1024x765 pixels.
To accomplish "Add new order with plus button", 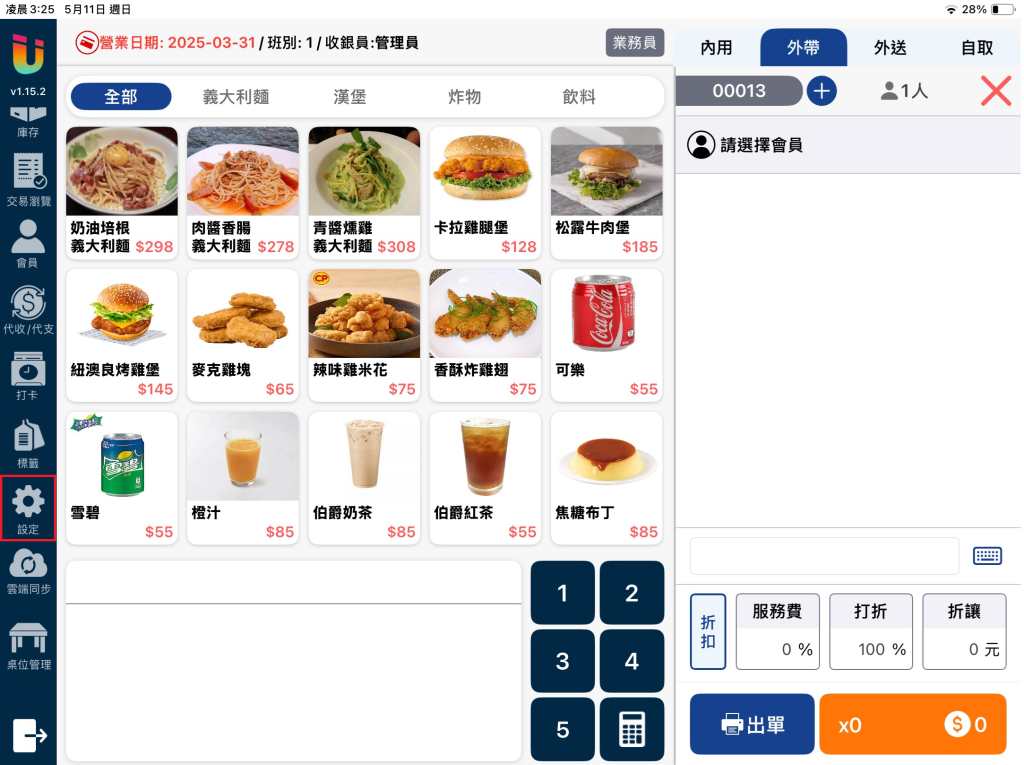I will coord(822,91).
